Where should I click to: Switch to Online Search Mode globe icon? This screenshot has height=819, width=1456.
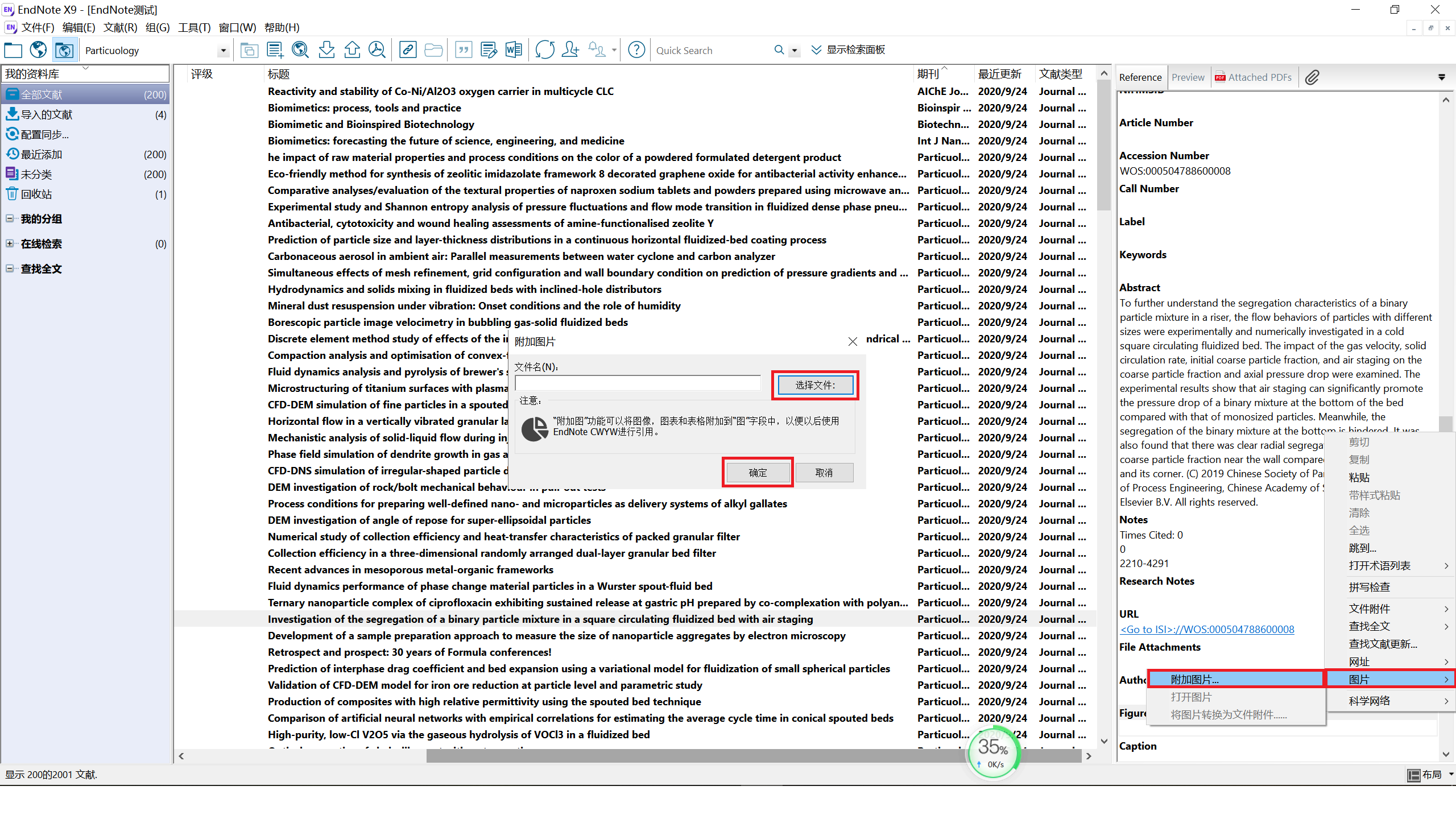[38, 50]
